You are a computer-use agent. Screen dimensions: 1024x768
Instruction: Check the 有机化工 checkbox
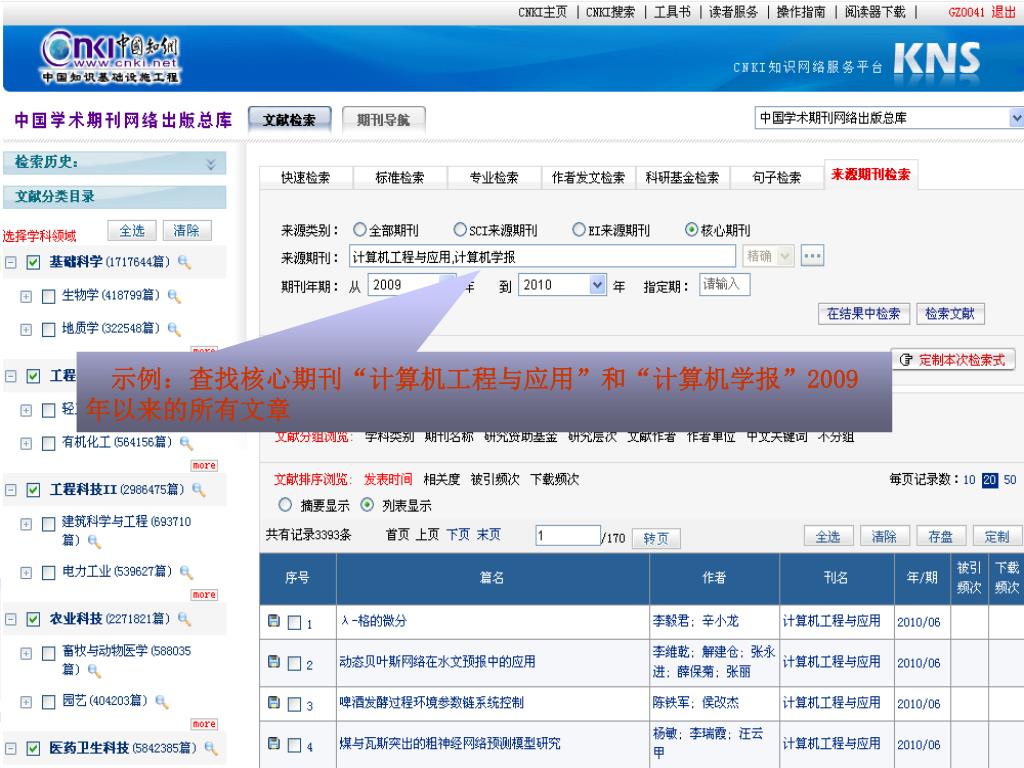coord(48,444)
